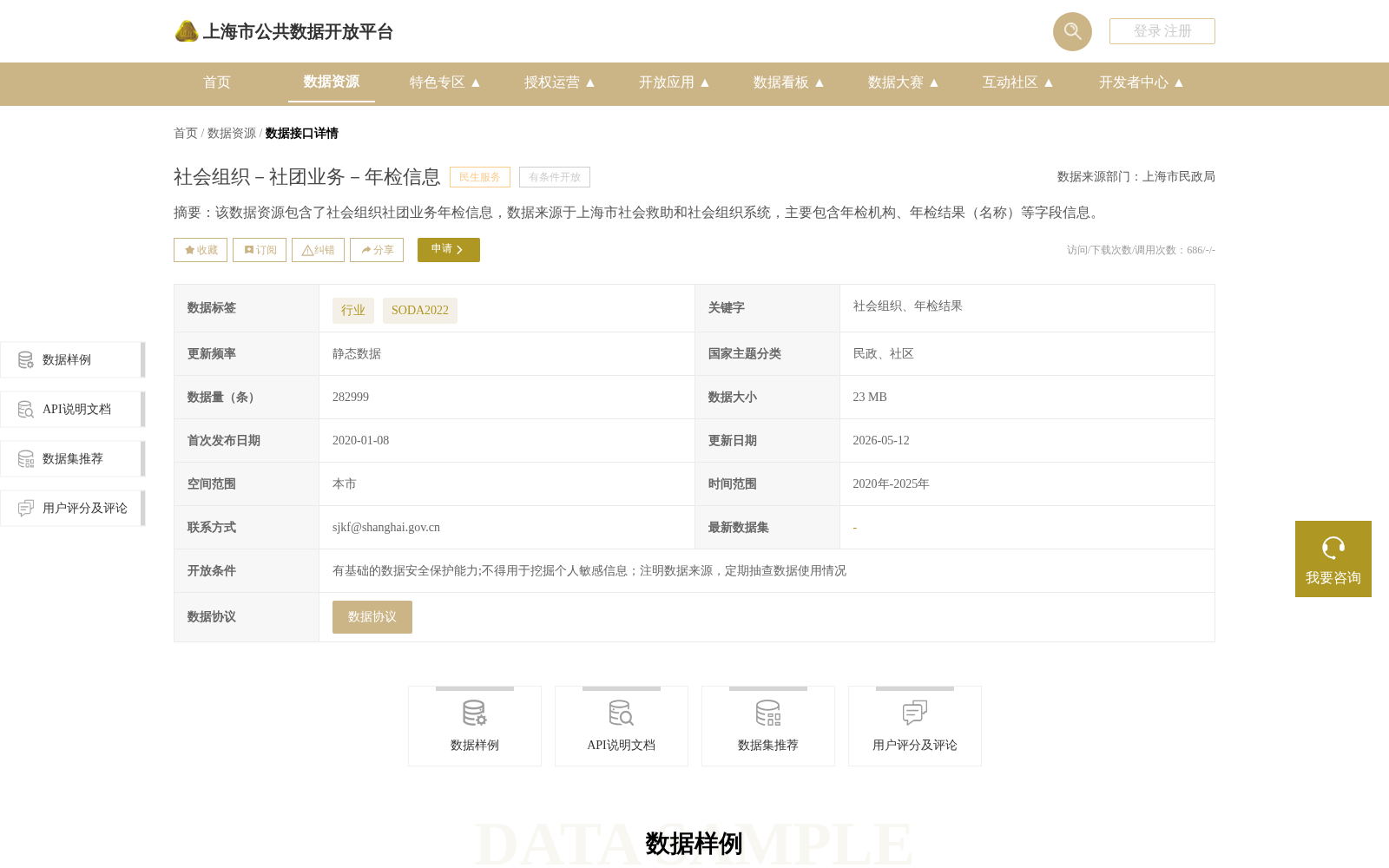Click 有条件开放 badge
This screenshot has width=1389, height=868.
[555, 177]
